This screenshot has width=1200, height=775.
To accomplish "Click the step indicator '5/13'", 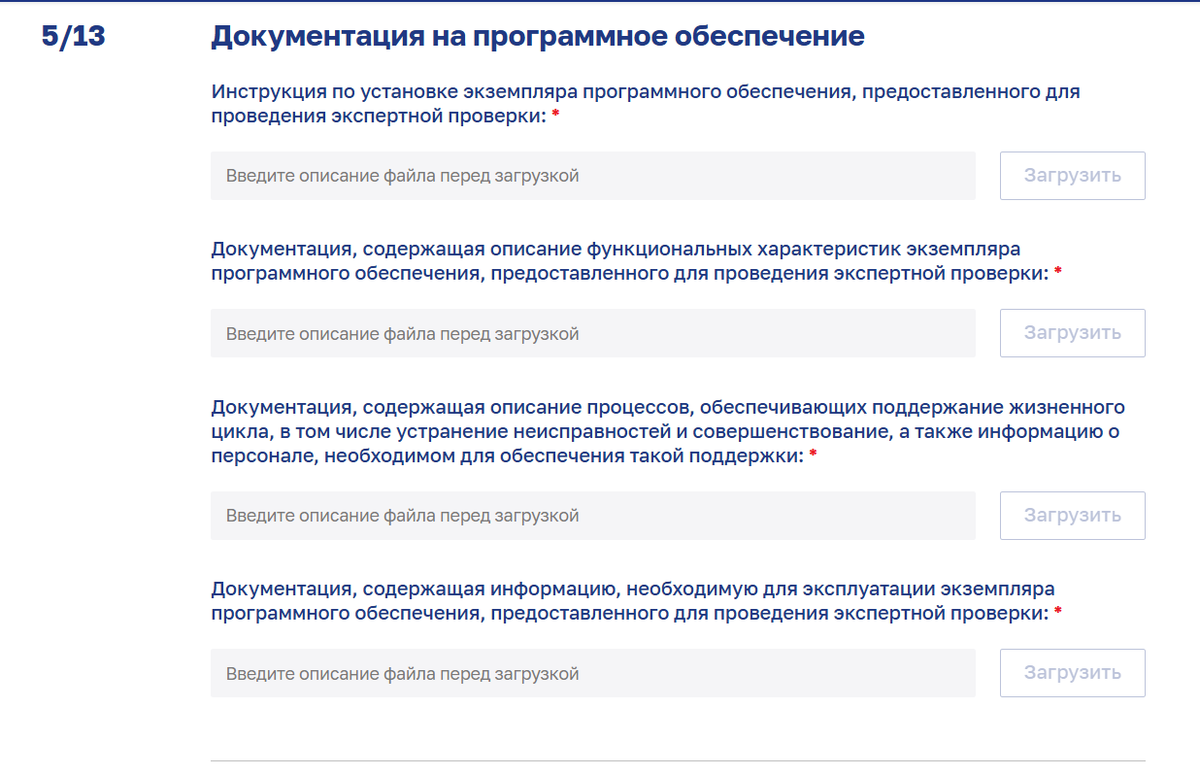I will click(x=73, y=37).
